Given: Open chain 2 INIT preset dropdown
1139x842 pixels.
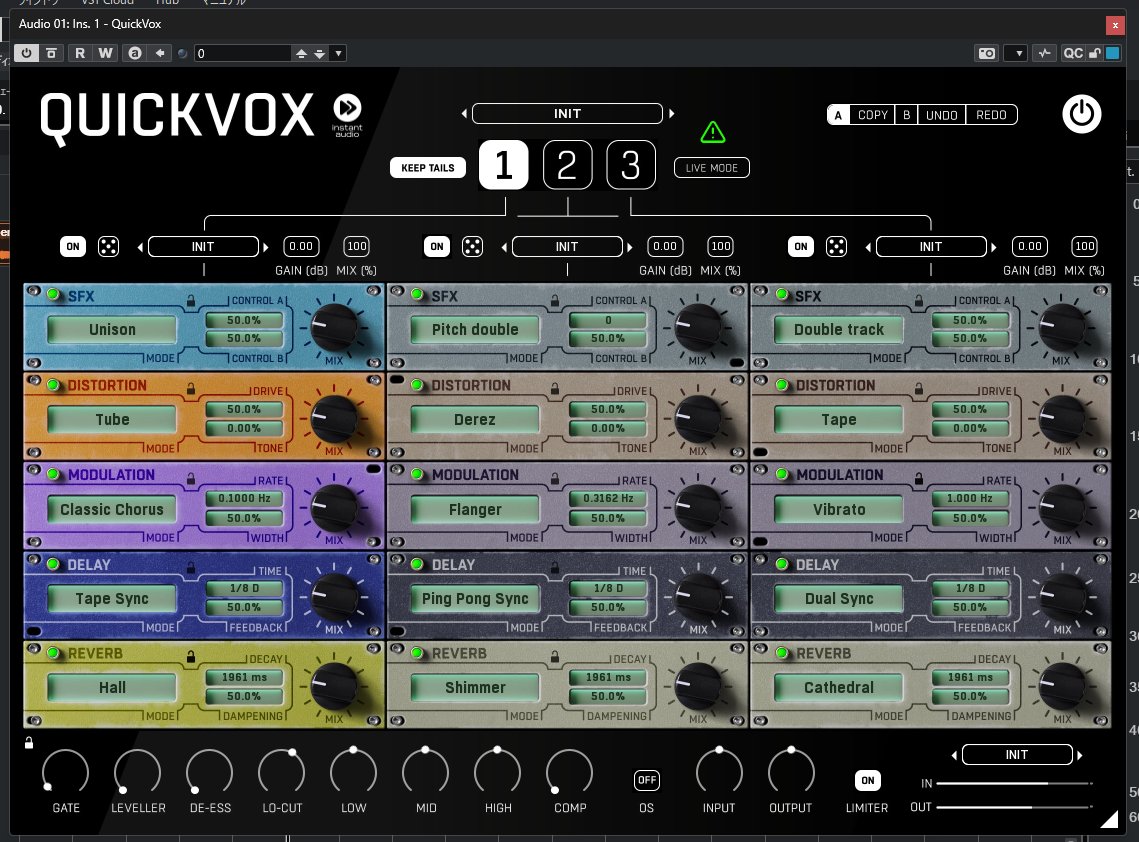Looking at the screenshot, I should tap(567, 247).
